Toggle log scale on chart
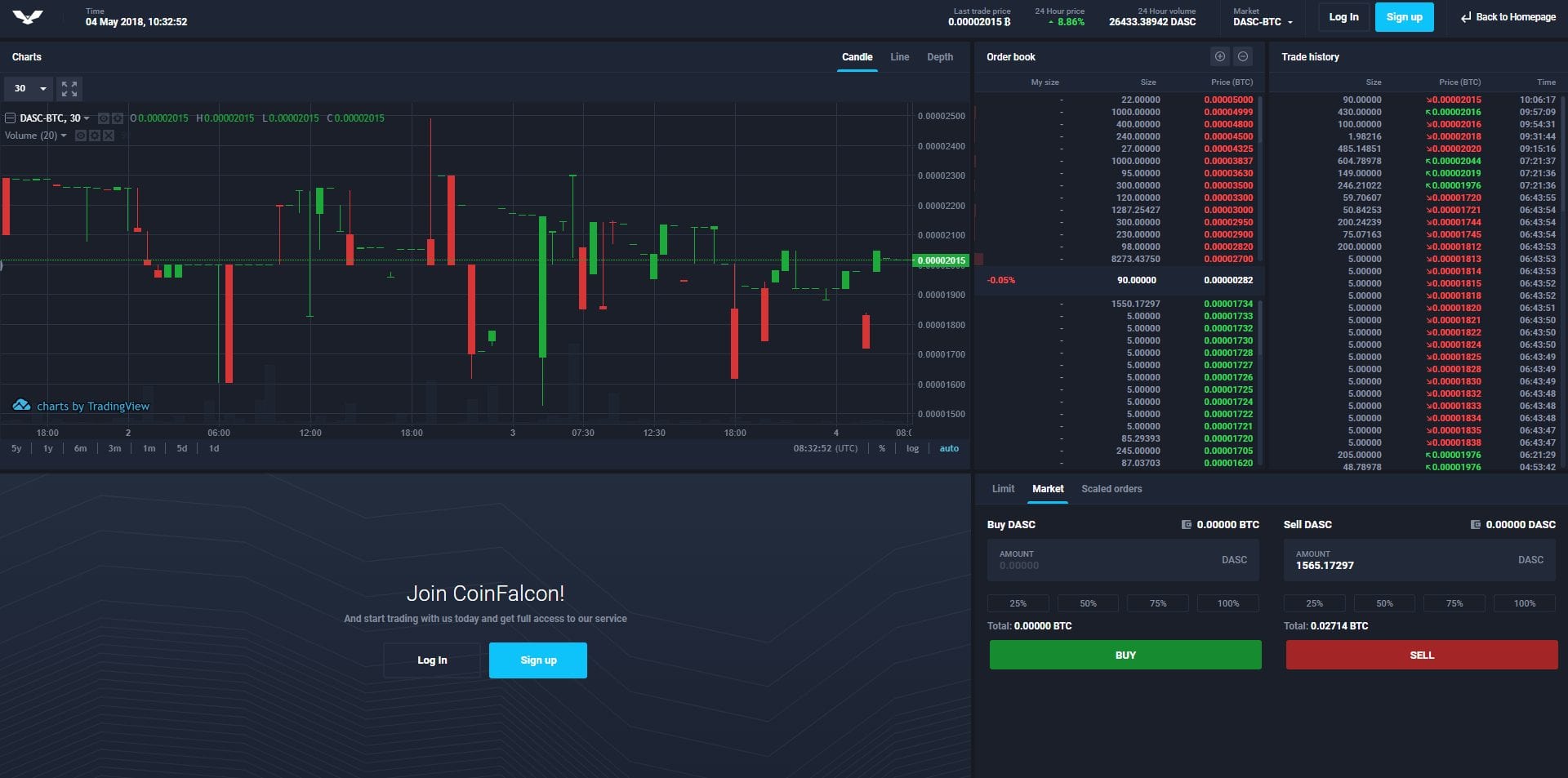The height and width of the screenshot is (778, 1568). click(912, 448)
